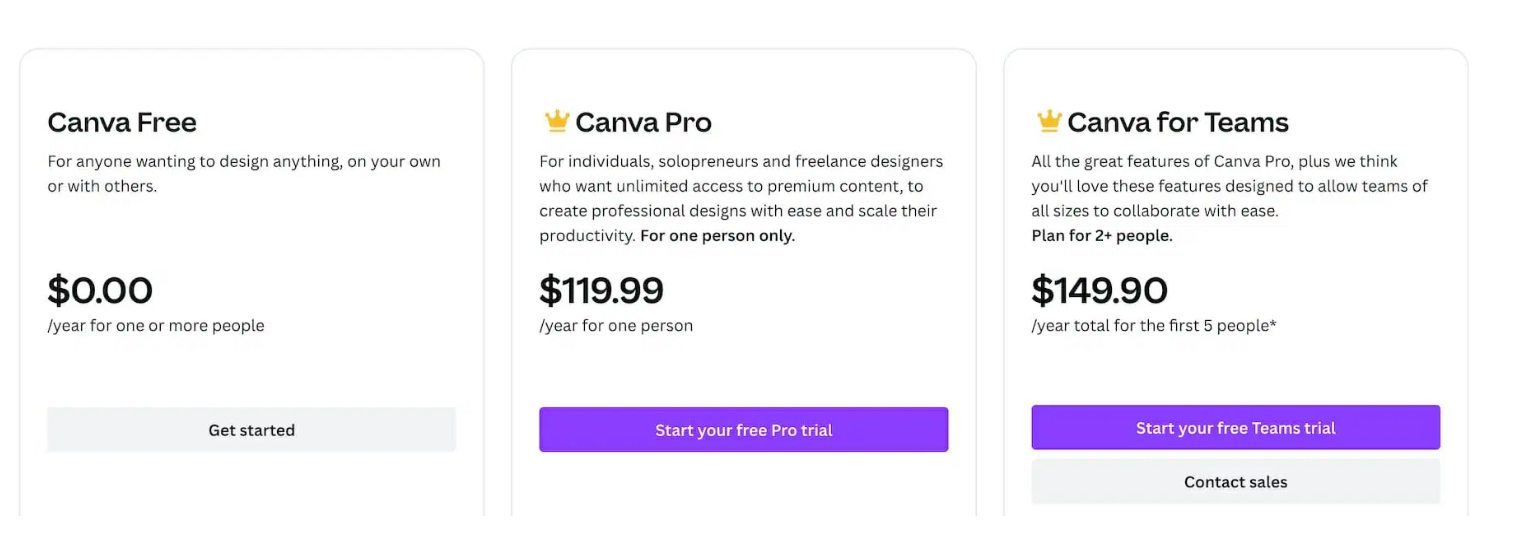Select the Canva Free plan heading
The width and height of the screenshot is (1536, 560).
click(122, 123)
